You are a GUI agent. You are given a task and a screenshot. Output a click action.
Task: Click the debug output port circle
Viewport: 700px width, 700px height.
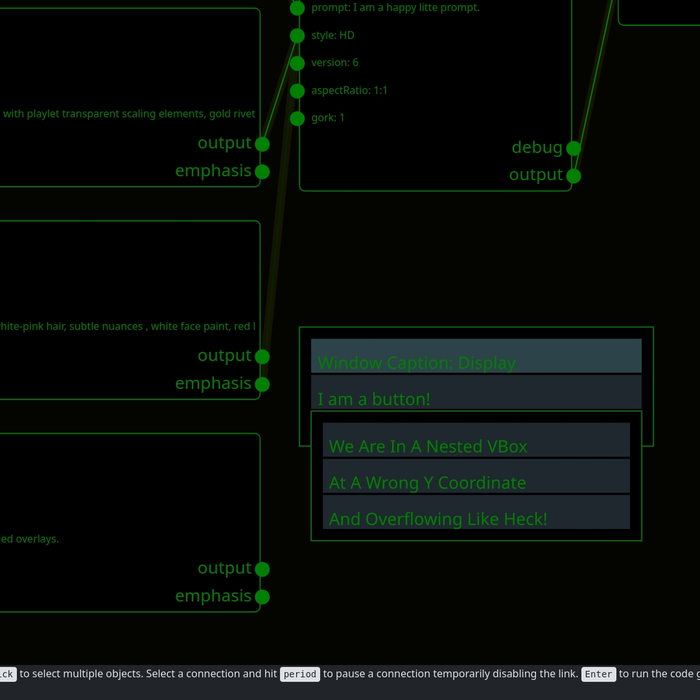(x=574, y=148)
